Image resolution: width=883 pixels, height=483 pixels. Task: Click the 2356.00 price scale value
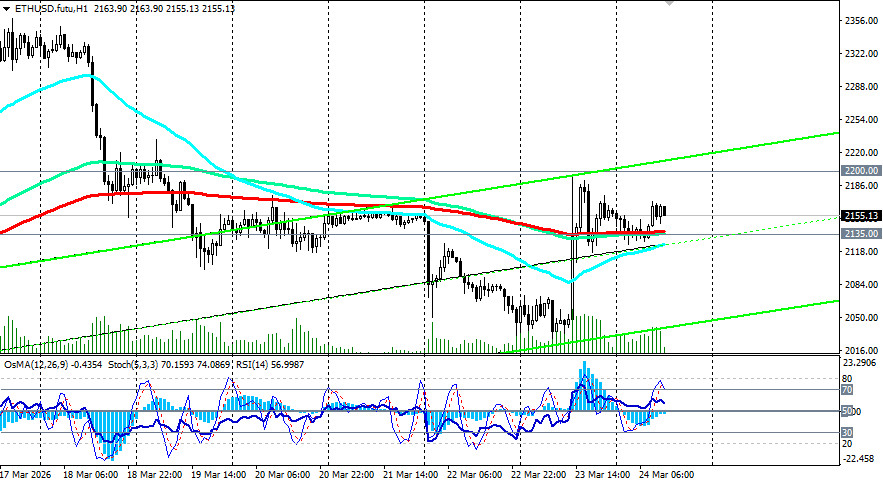point(862,21)
